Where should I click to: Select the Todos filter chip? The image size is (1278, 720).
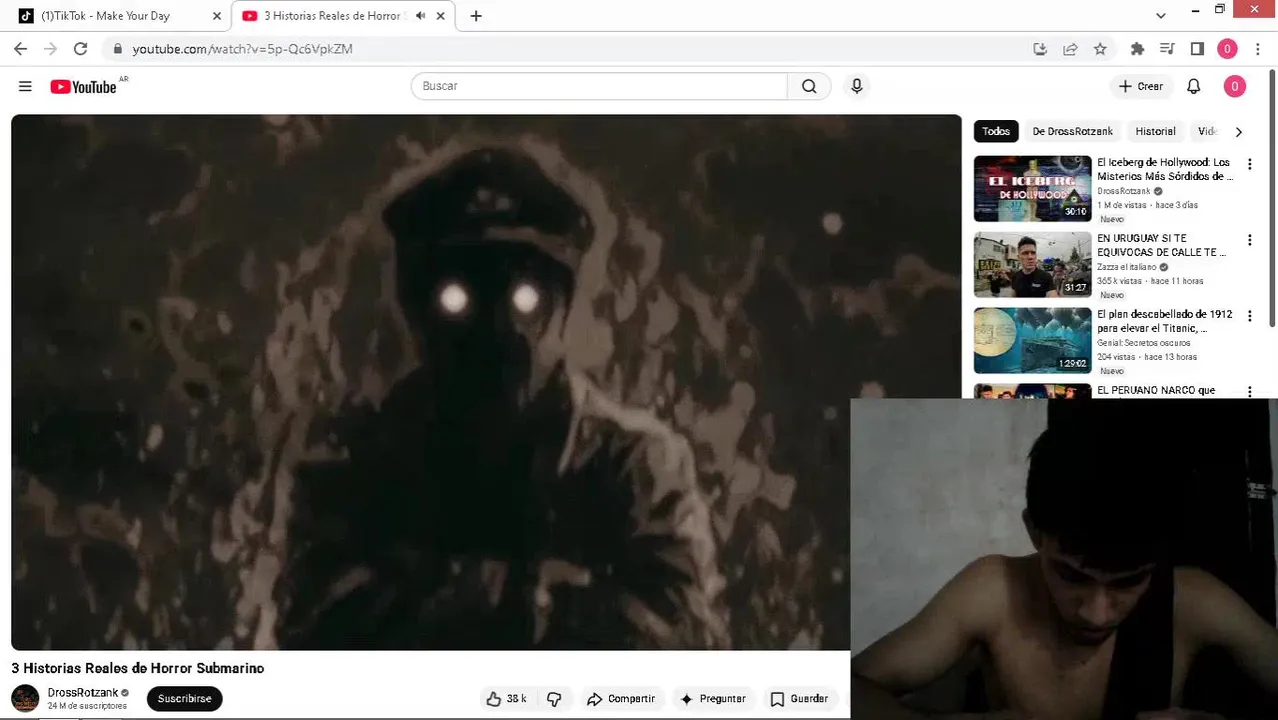(996, 131)
